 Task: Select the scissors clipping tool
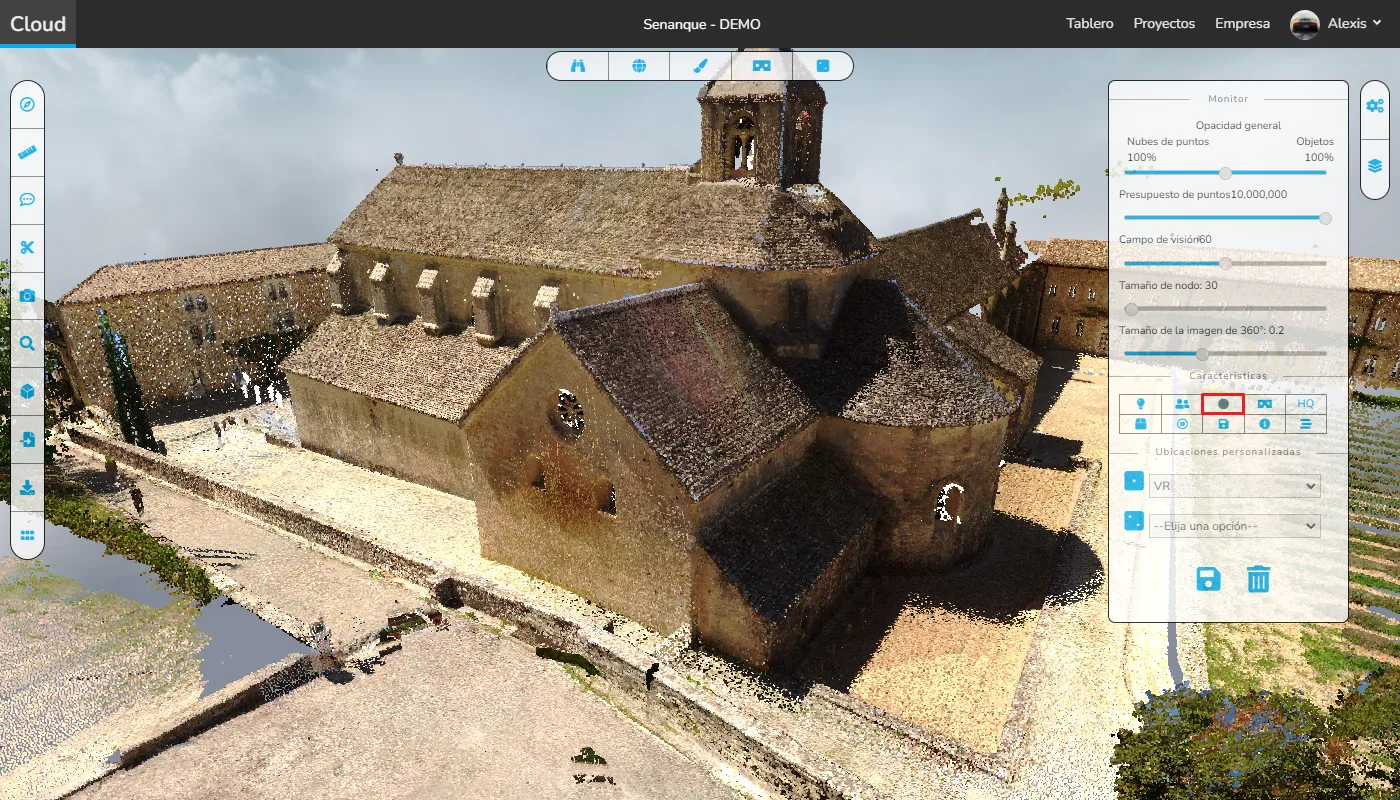[x=27, y=248]
